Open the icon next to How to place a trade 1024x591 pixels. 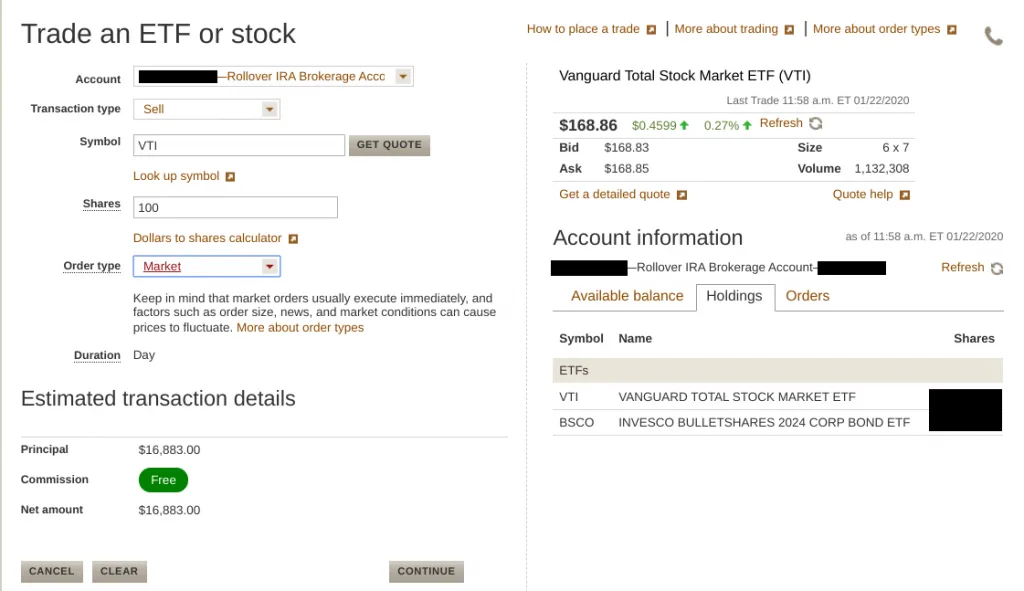(x=652, y=29)
